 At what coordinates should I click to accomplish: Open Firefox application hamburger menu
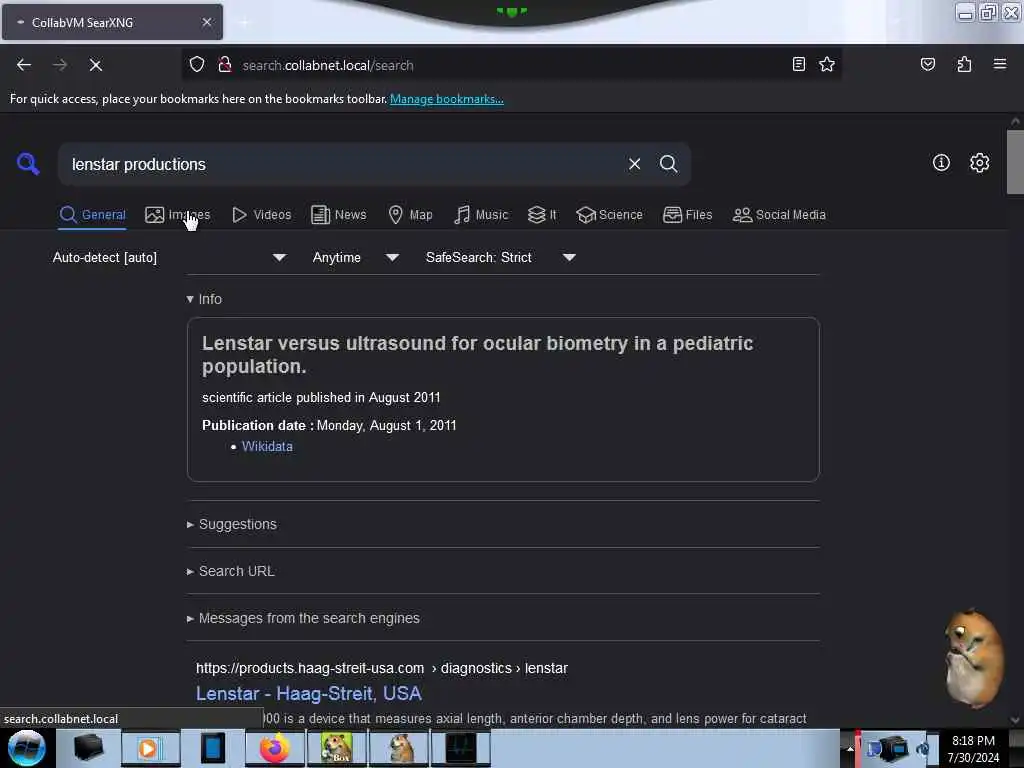click(999, 64)
